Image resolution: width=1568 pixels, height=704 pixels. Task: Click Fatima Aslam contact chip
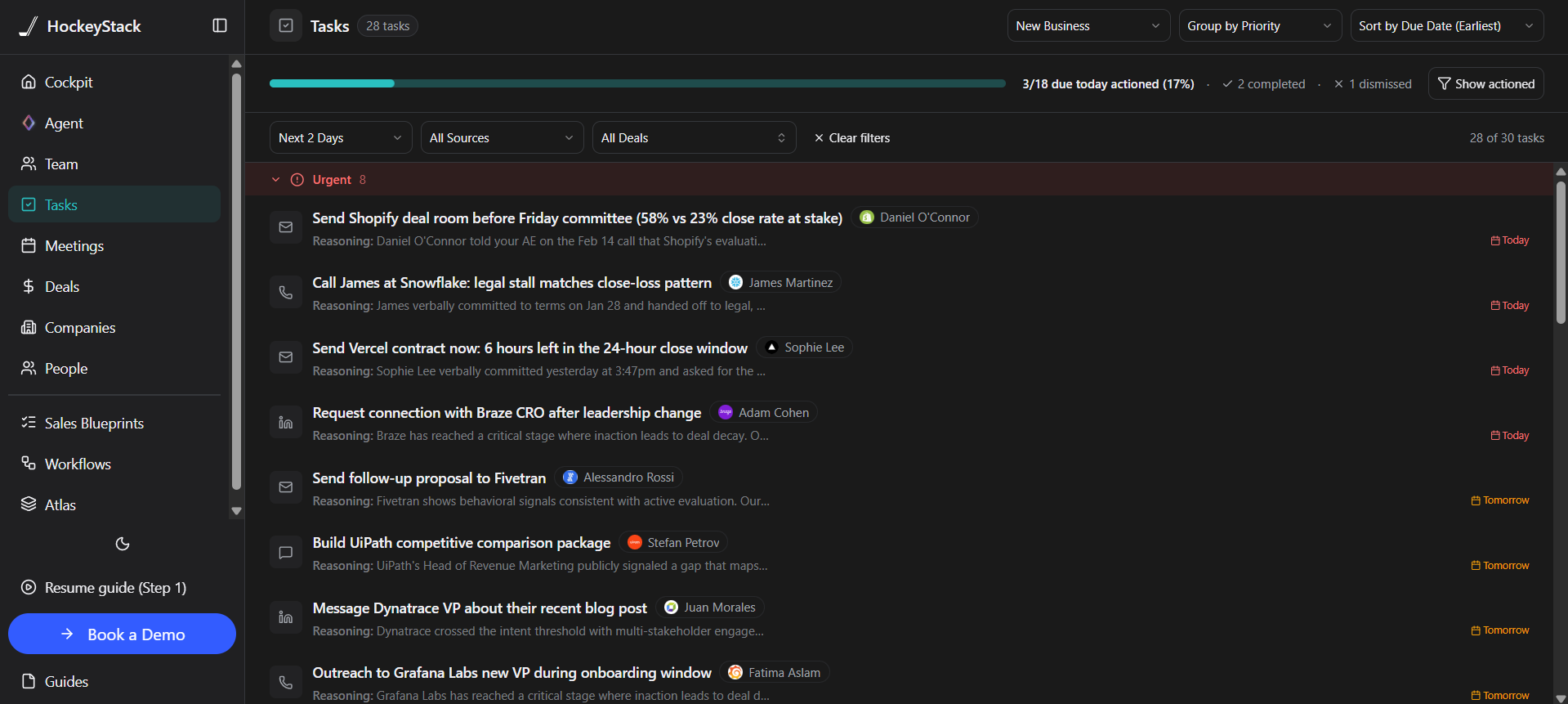(x=775, y=672)
